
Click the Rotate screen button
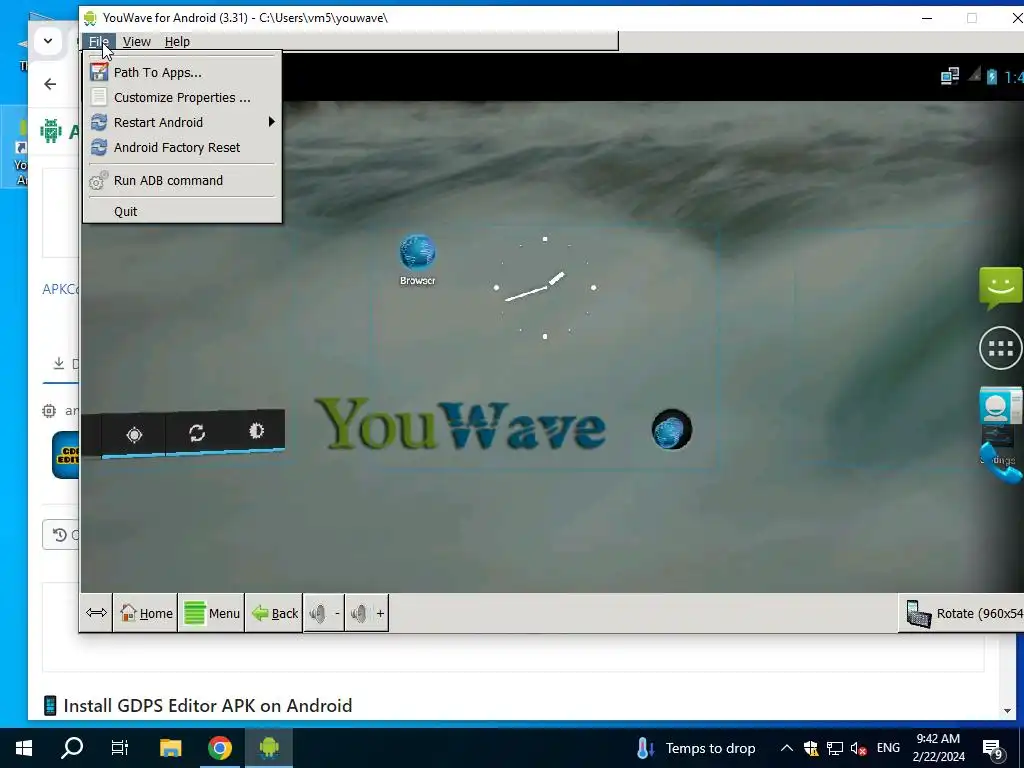pyautogui.click(x=961, y=613)
